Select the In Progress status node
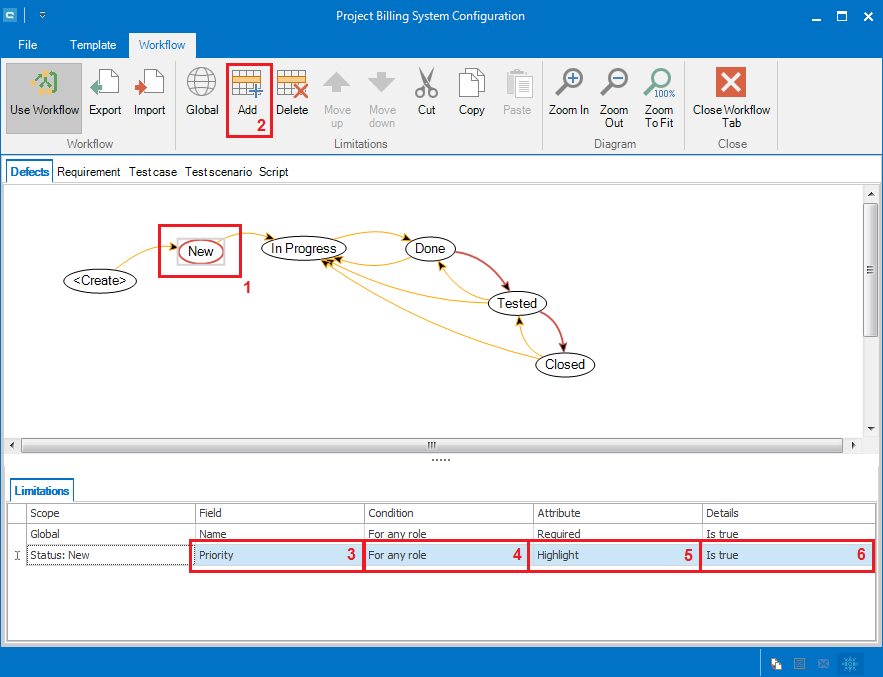883x677 pixels. pyautogui.click(x=304, y=248)
